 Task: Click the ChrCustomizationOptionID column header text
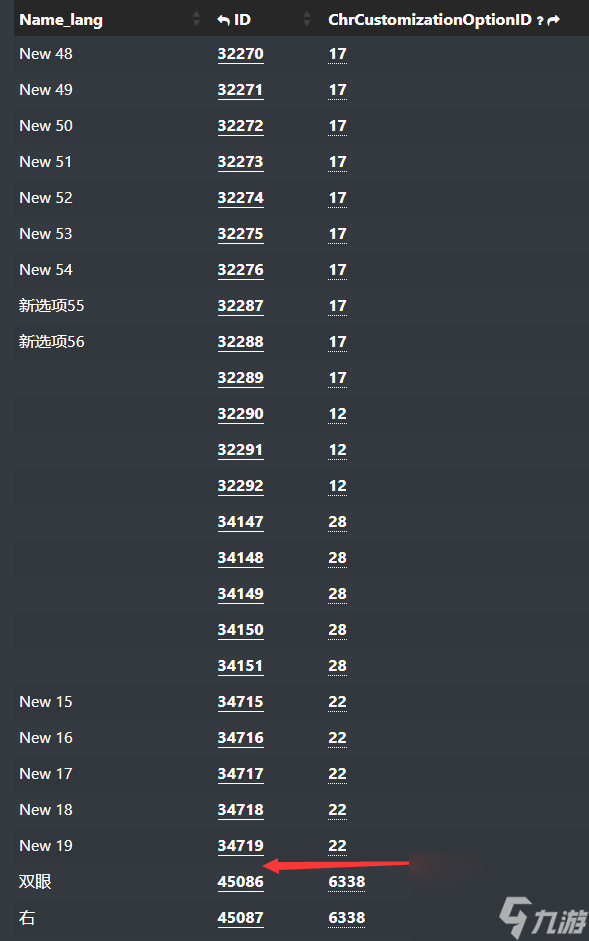pyautogui.click(x=430, y=20)
